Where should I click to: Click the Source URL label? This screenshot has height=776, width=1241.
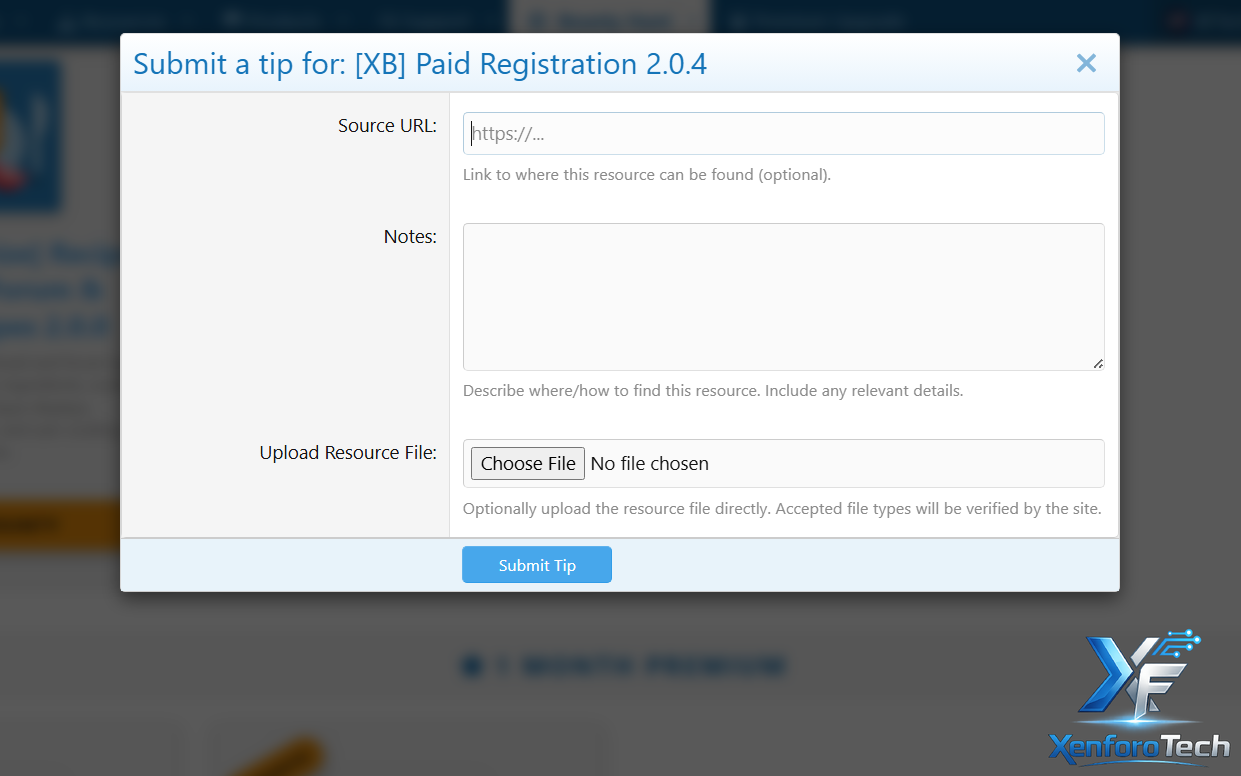click(387, 126)
